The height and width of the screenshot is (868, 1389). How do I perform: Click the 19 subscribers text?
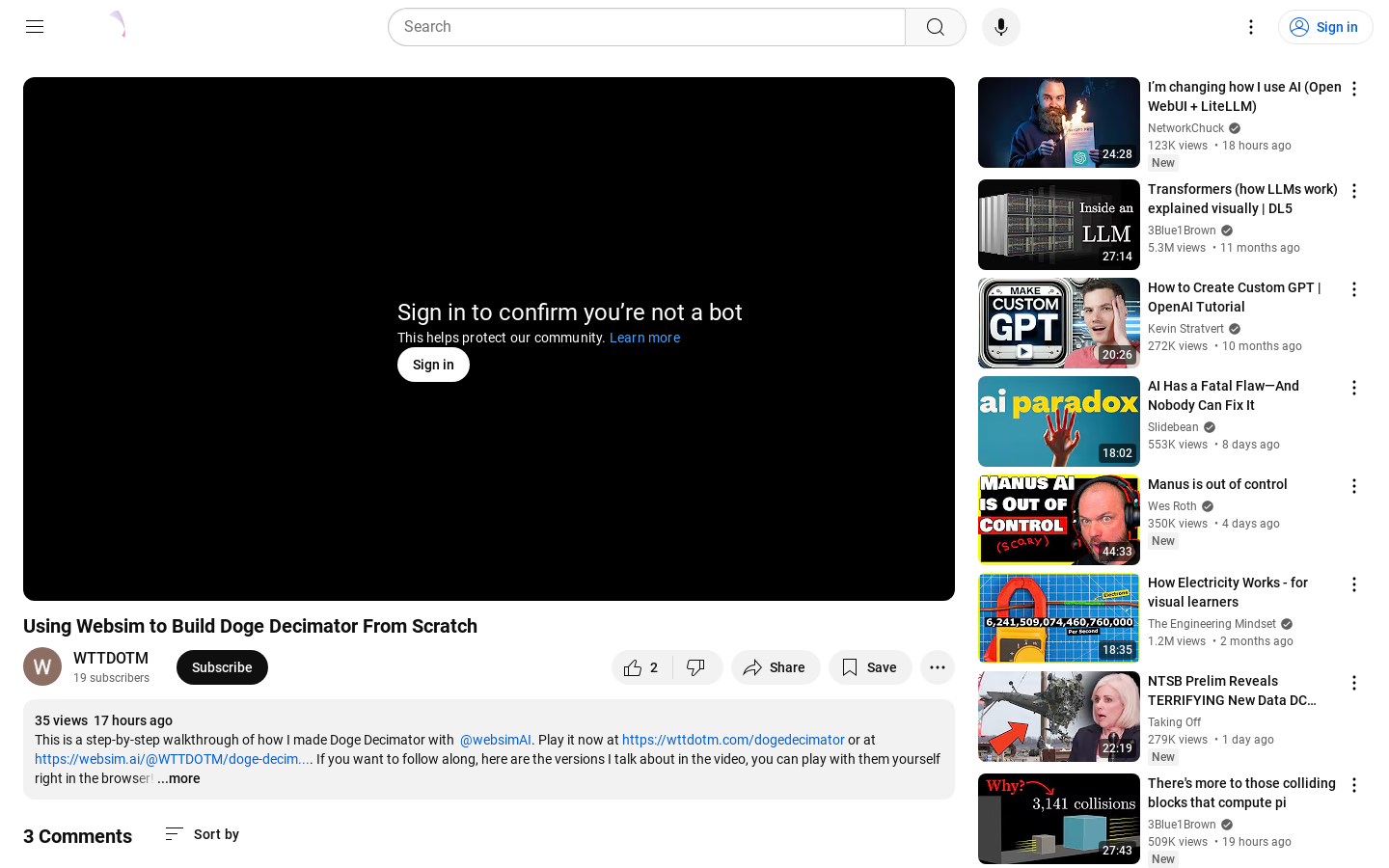pos(111,678)
